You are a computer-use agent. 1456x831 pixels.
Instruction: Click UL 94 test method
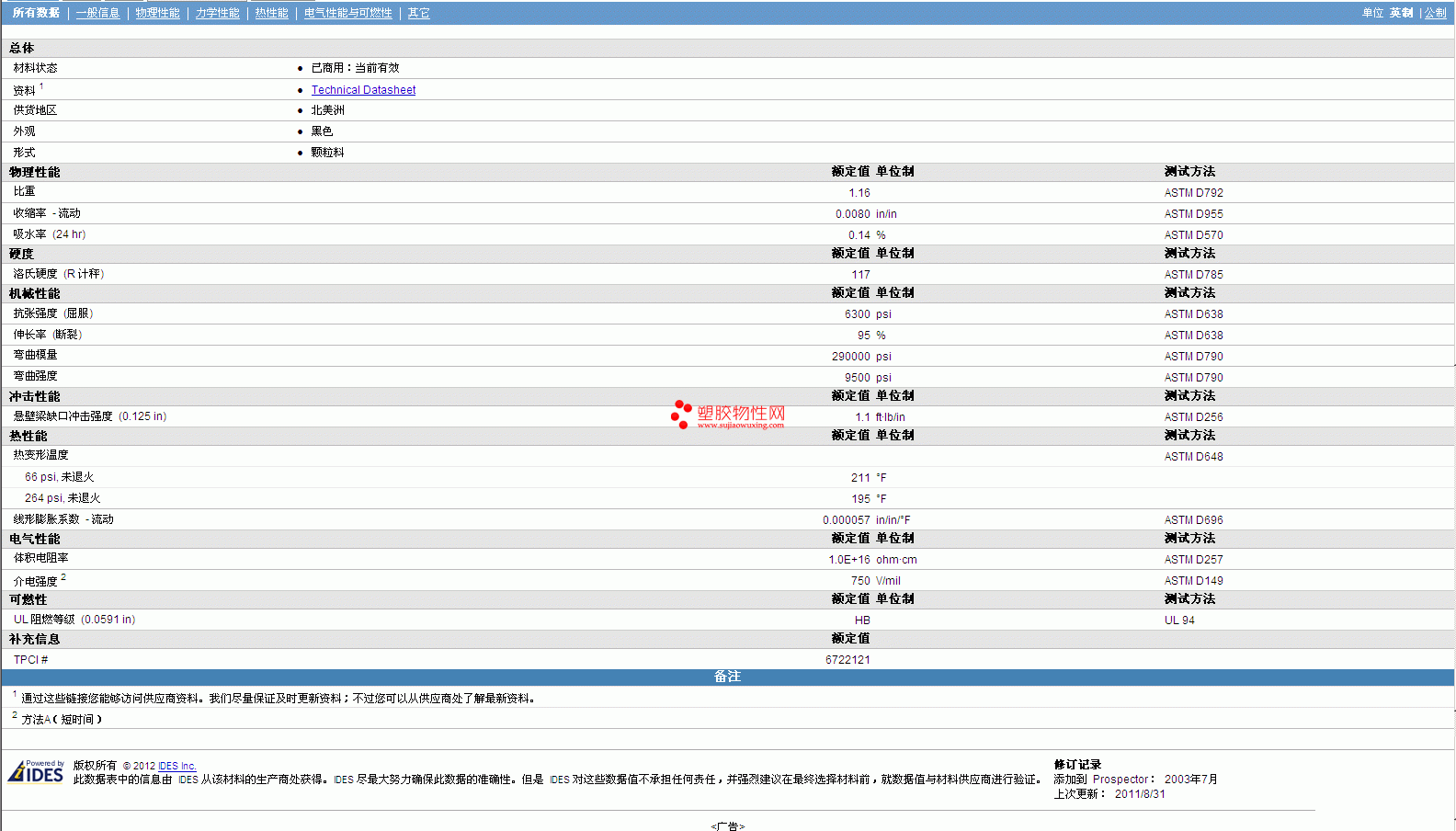point(1179,620)
